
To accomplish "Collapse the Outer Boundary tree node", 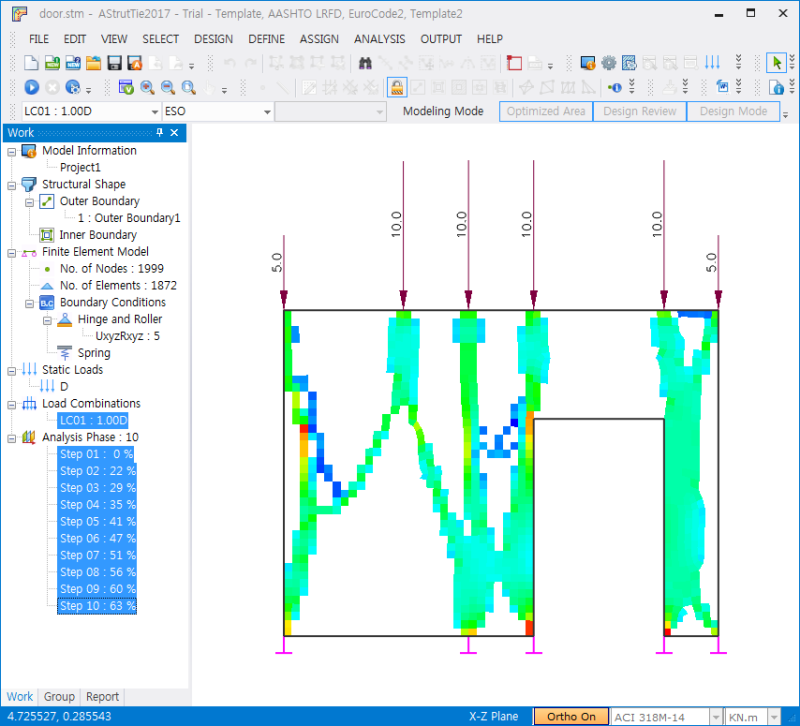I will [29, 202].
